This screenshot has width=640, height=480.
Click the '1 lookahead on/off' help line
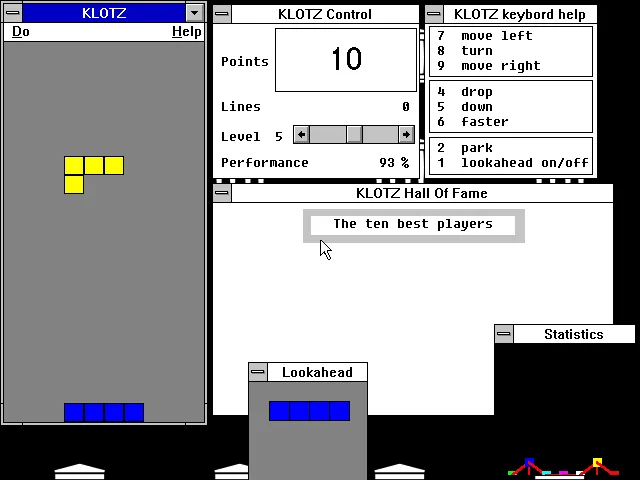pyautogui.click(x=513, y=163)
